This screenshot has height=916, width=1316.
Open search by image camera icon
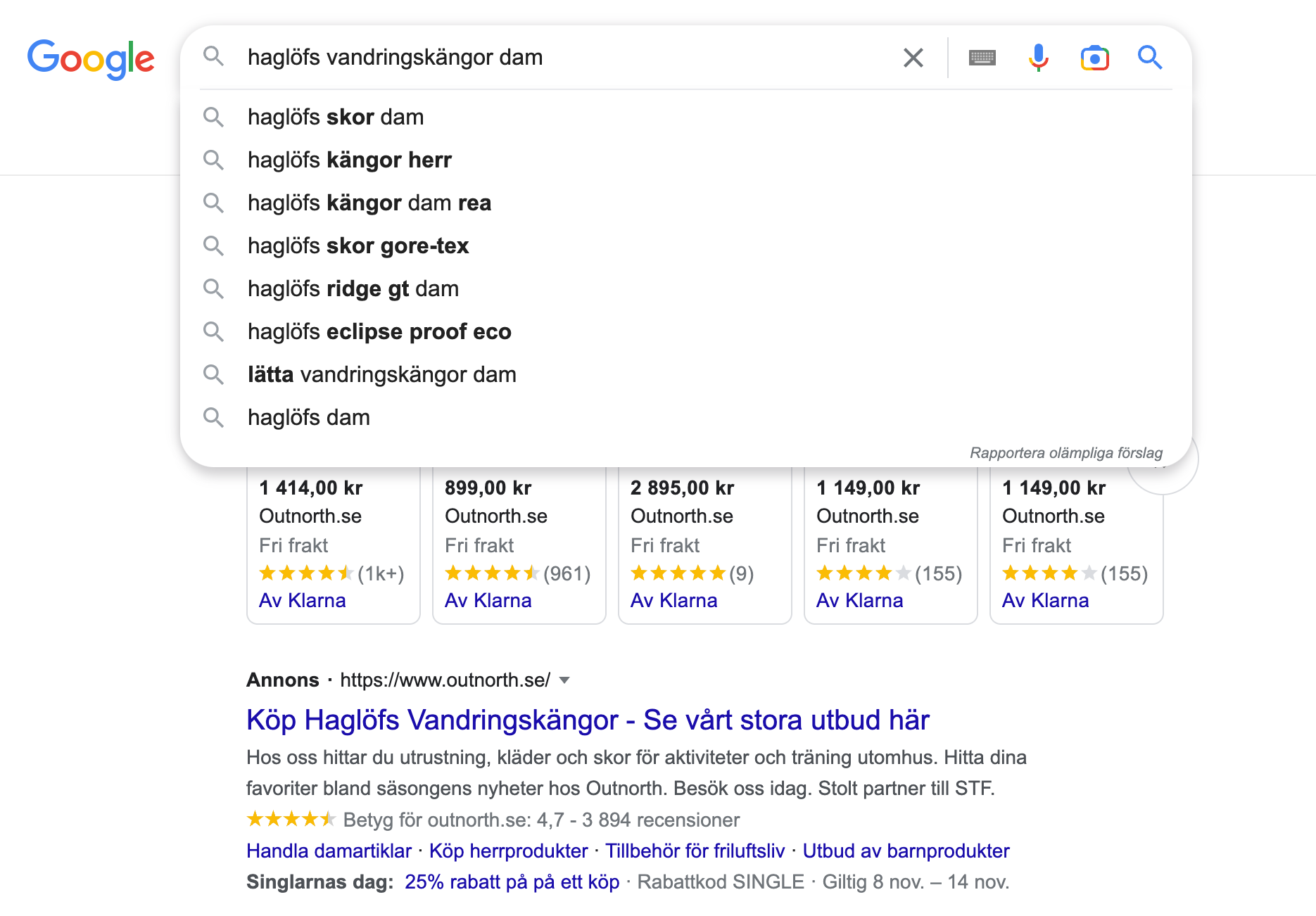(x=1094, y=58)
